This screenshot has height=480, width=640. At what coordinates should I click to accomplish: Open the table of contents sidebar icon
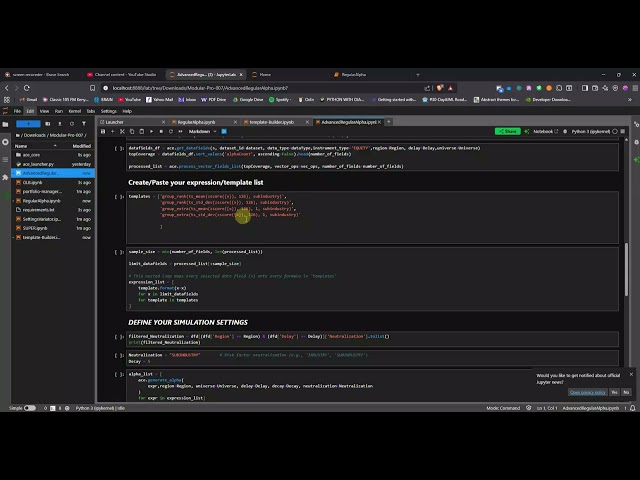point(5,160)
